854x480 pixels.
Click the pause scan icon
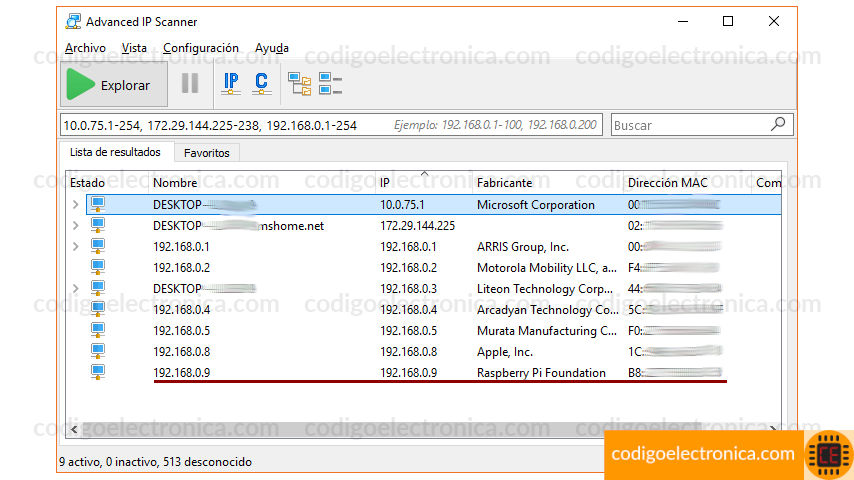click(x=190, y=83)
